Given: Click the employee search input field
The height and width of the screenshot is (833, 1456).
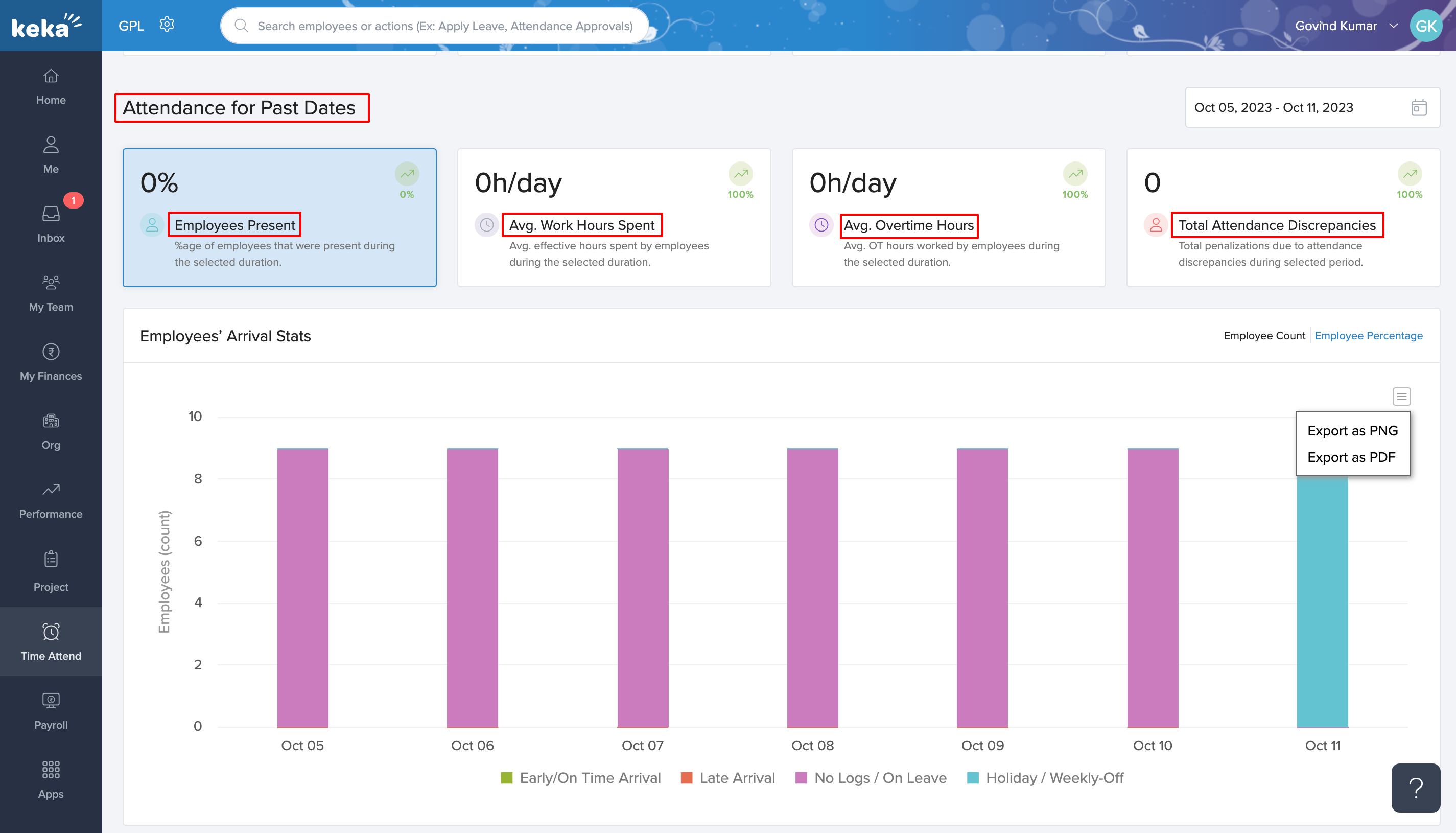Looking at the screenshot, I should (444, 26).
